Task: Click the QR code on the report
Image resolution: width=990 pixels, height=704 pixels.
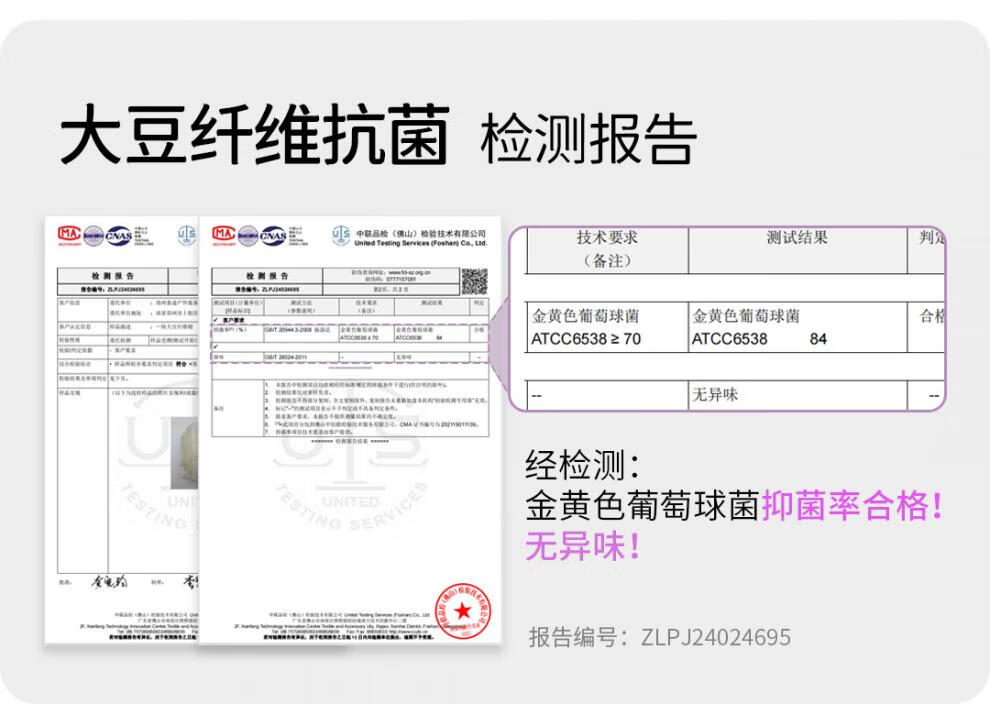Action: [474, 282]
